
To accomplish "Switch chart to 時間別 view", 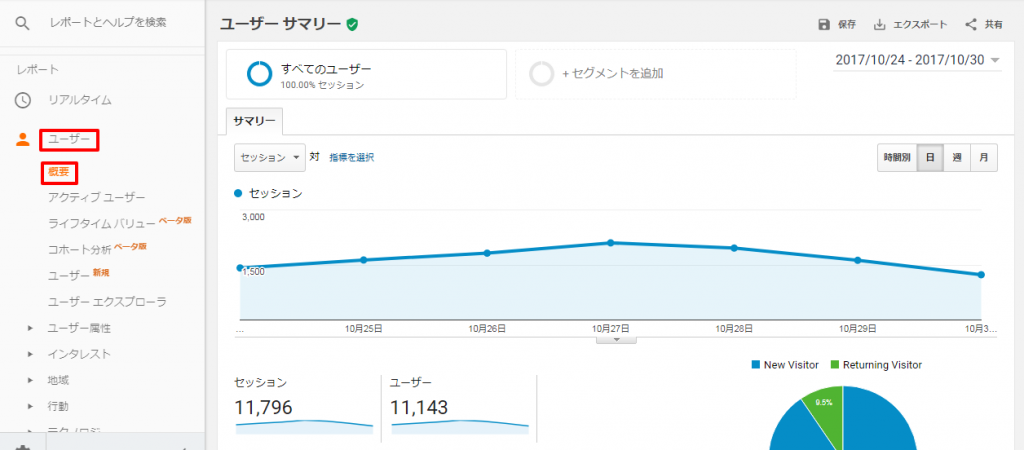I will pos(897,157).
